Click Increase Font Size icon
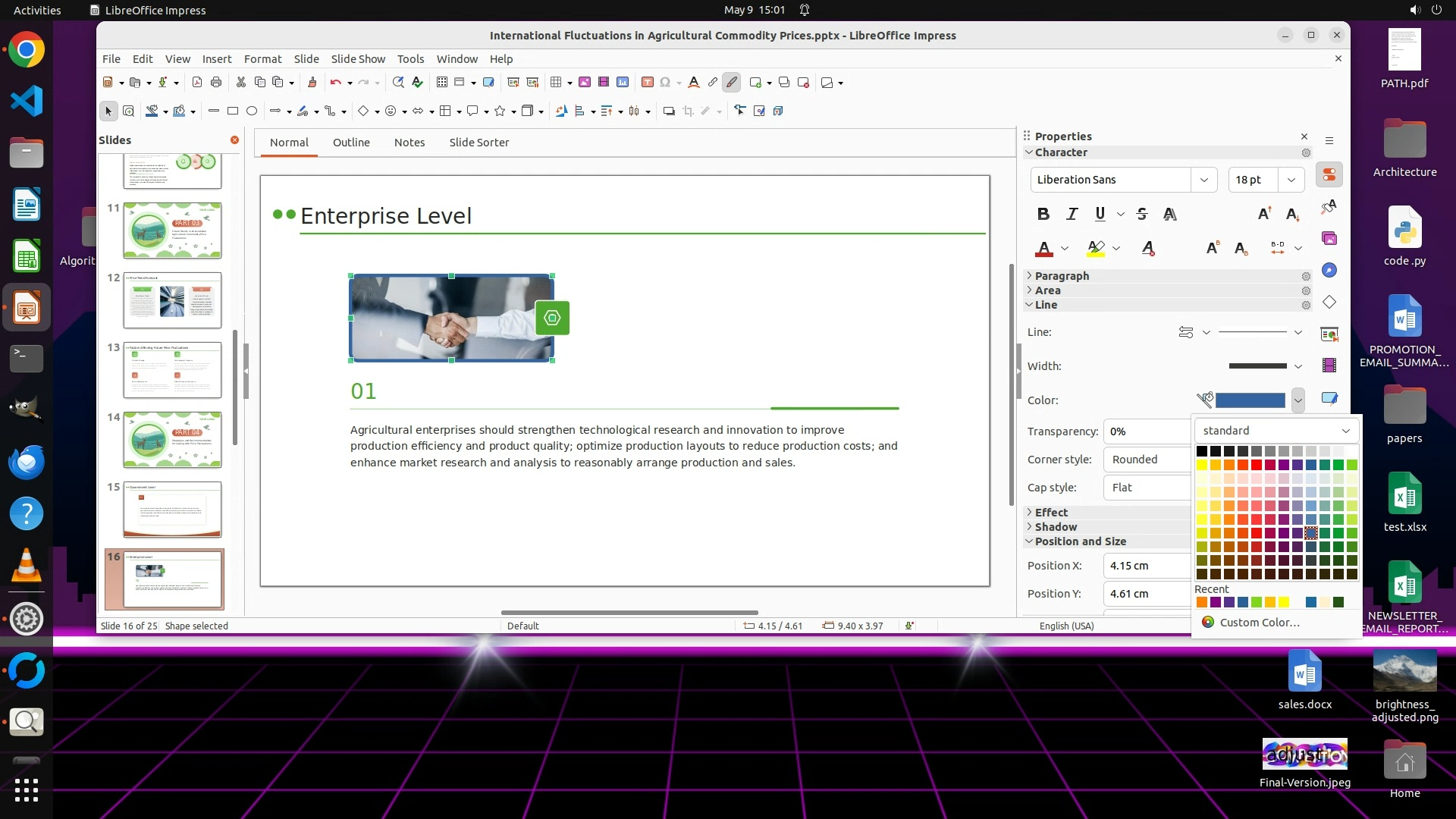Viewport: 1456px width, 819px height. pyautogui.click(x=1264, y=214)
